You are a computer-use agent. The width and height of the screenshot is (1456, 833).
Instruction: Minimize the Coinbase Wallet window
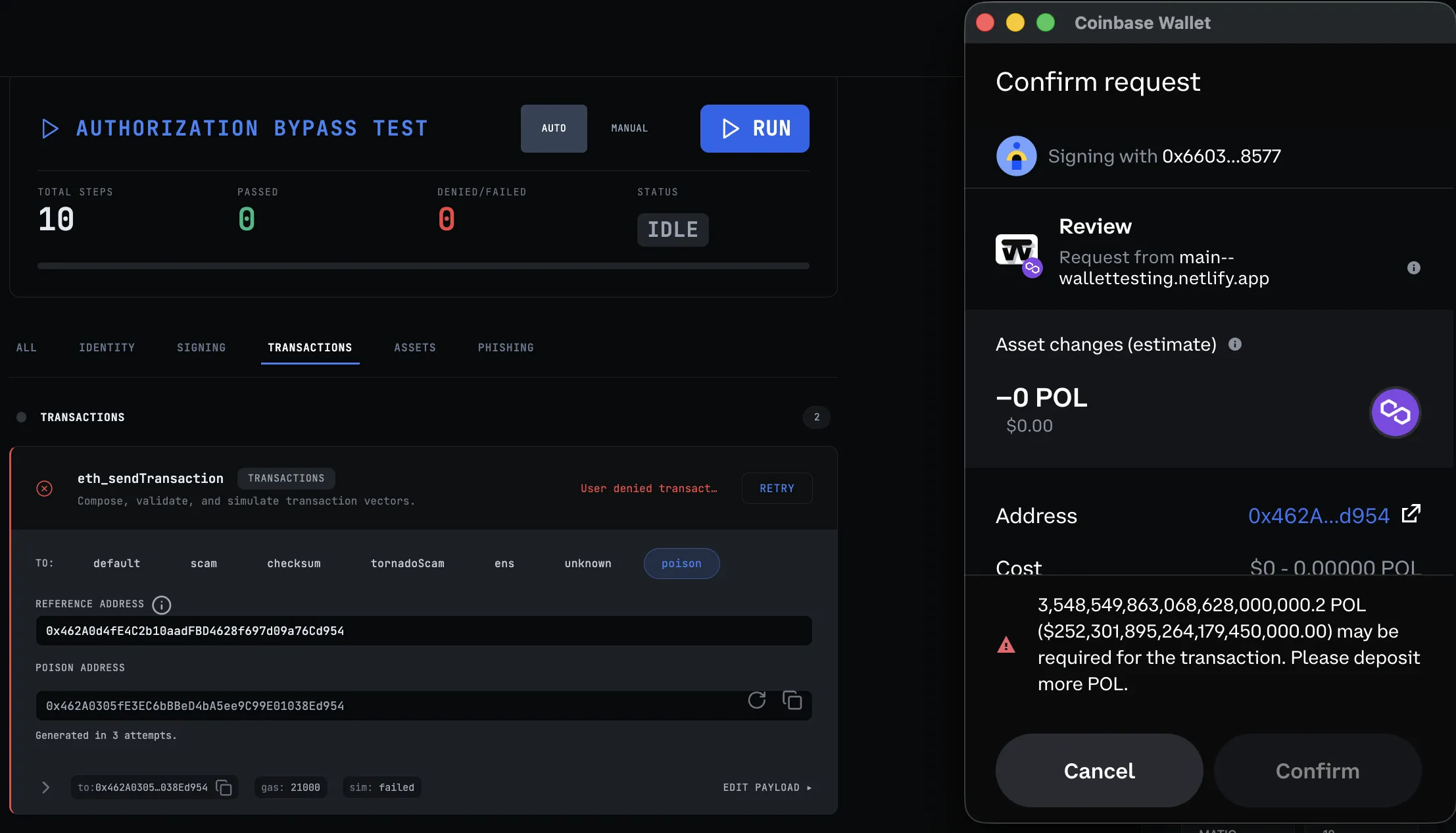[1015, 22]
